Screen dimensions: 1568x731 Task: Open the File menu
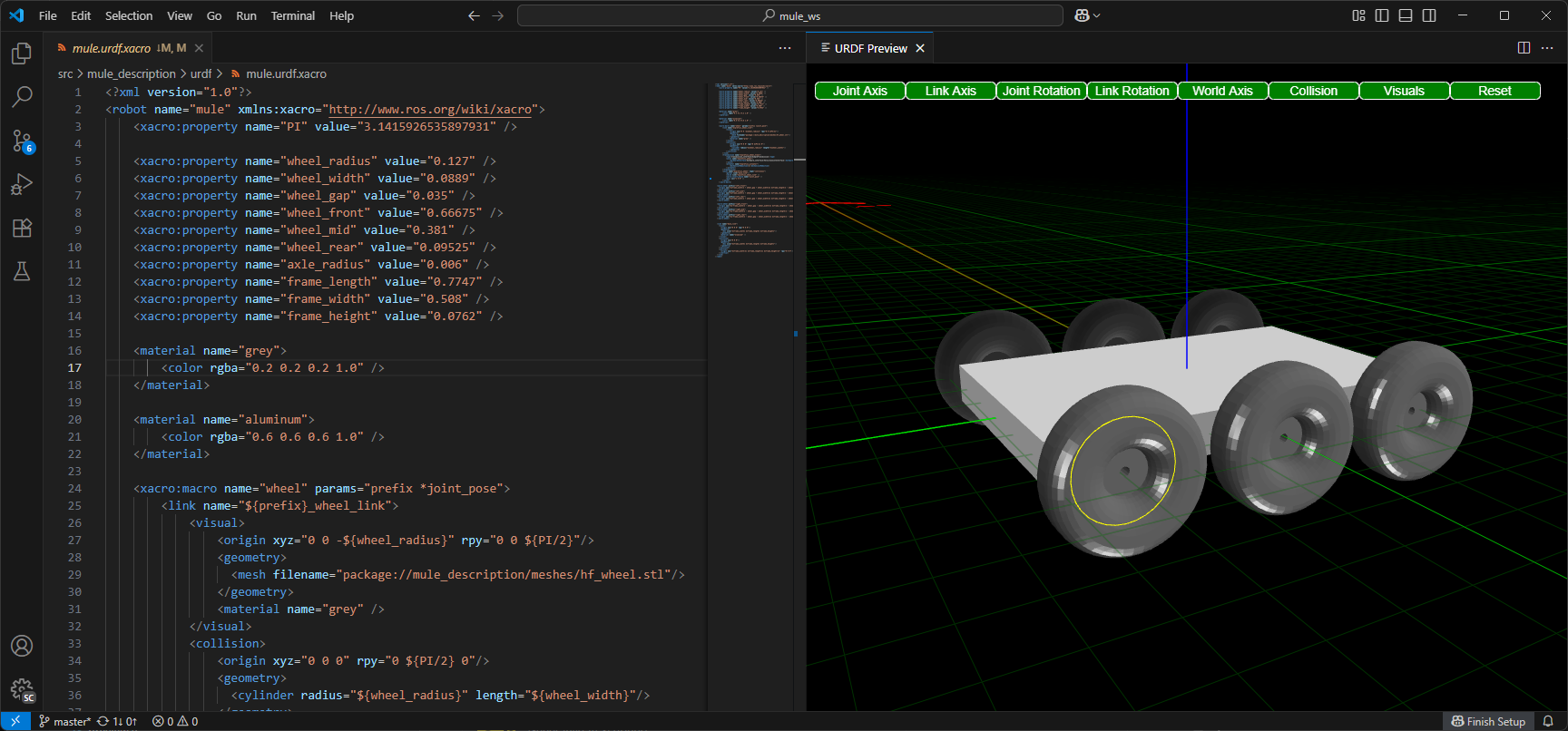point(48,15)
